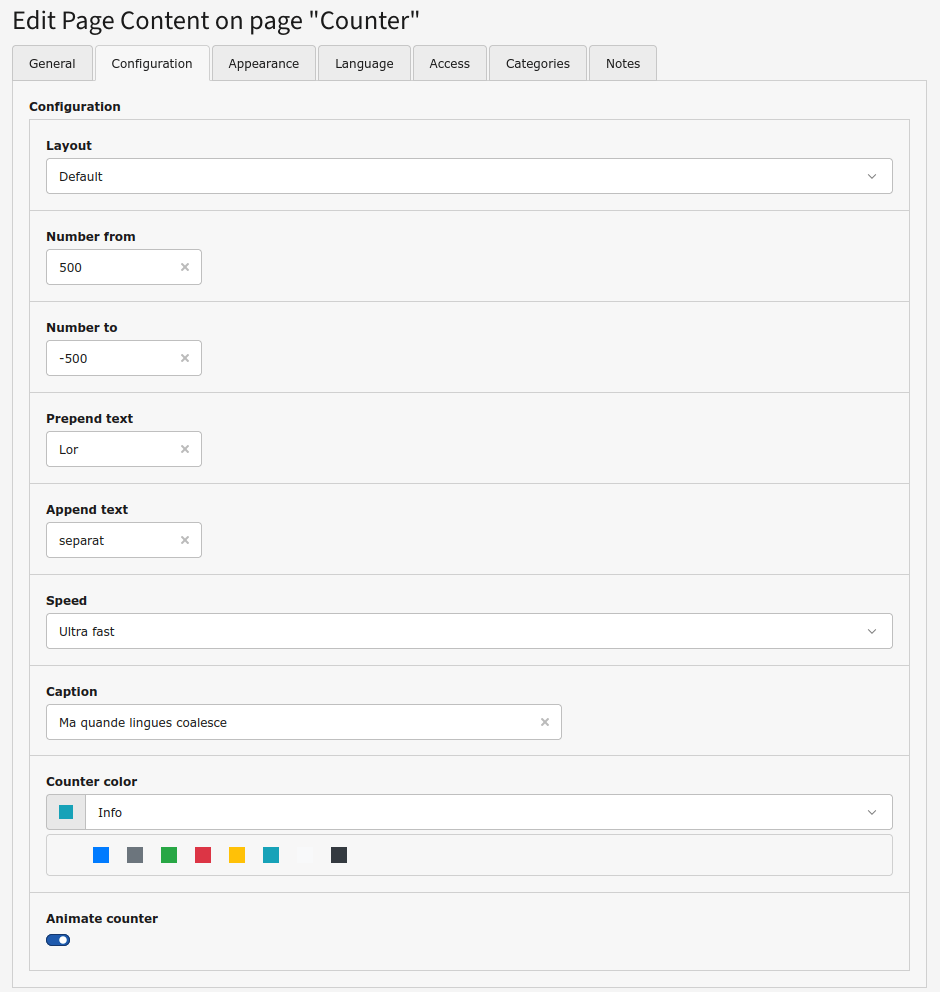Toggle the Animate counter switch
The height and width of the screenshot is (992, 940).
(x=58, y=940)
